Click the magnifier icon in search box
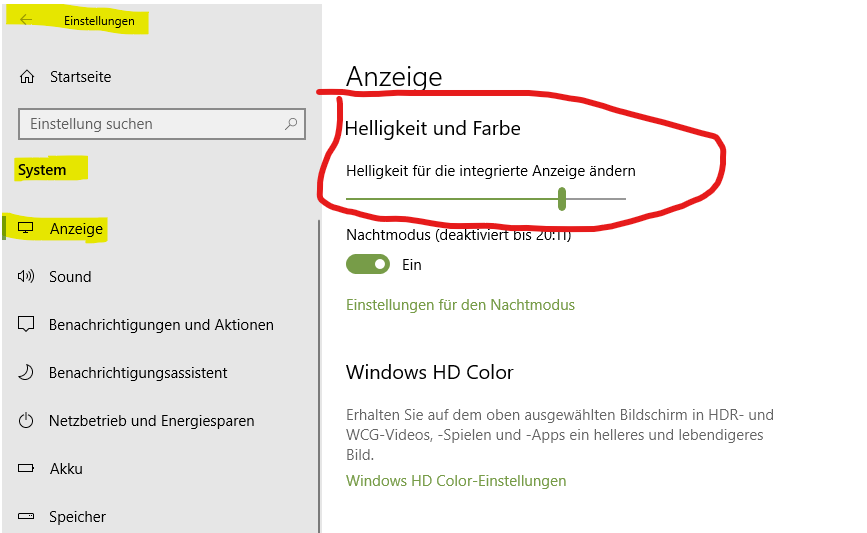 pyautogui.click(x=291, y=124)
